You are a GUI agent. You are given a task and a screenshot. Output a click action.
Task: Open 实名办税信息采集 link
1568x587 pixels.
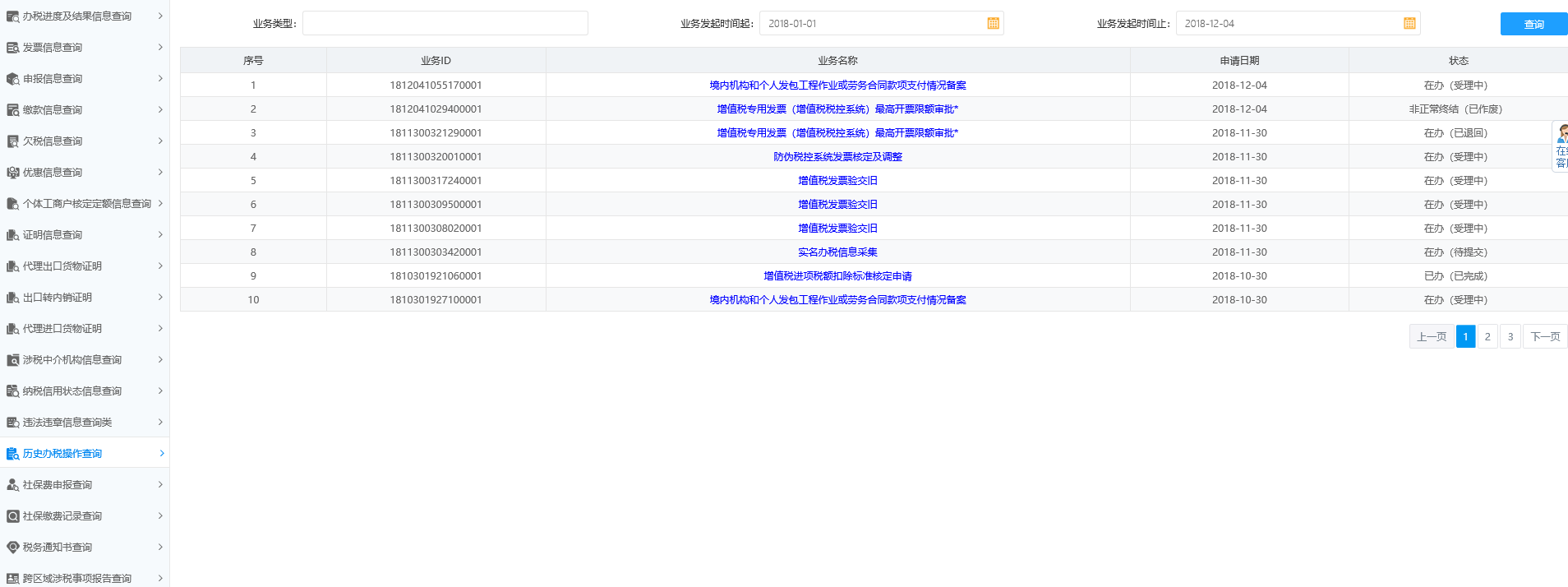click(x=837, y=252)
